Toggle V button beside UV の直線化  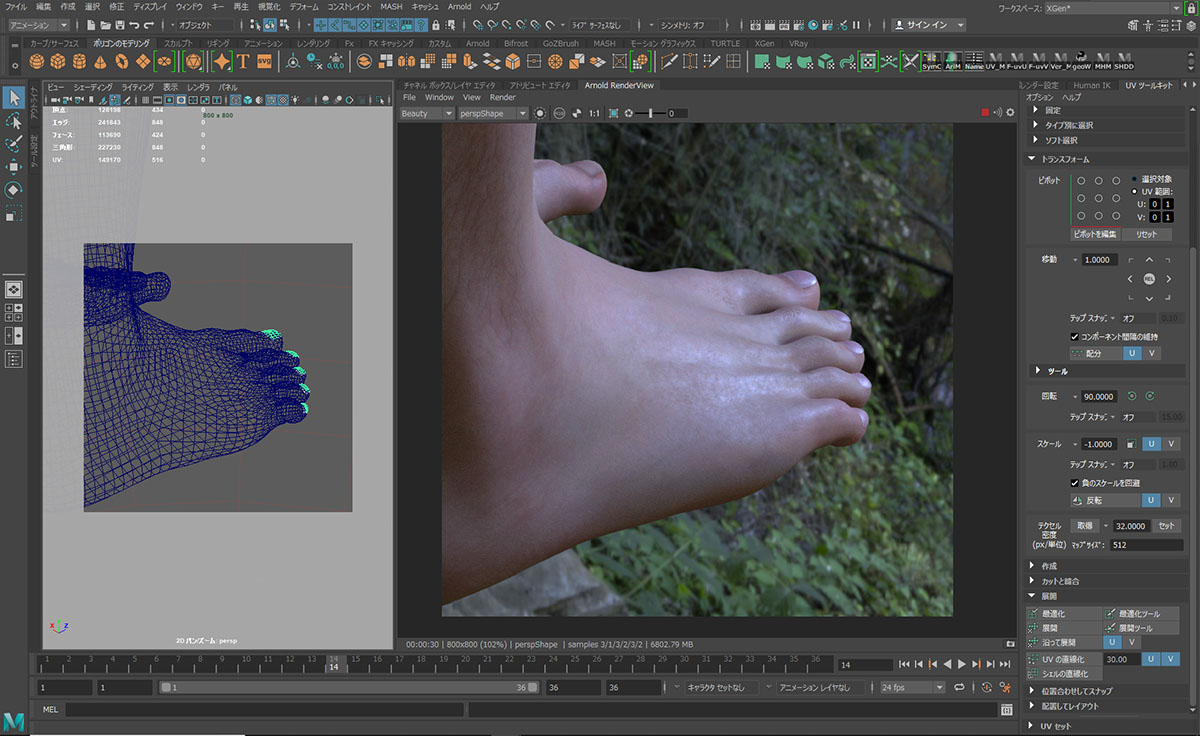[1171, 659]
